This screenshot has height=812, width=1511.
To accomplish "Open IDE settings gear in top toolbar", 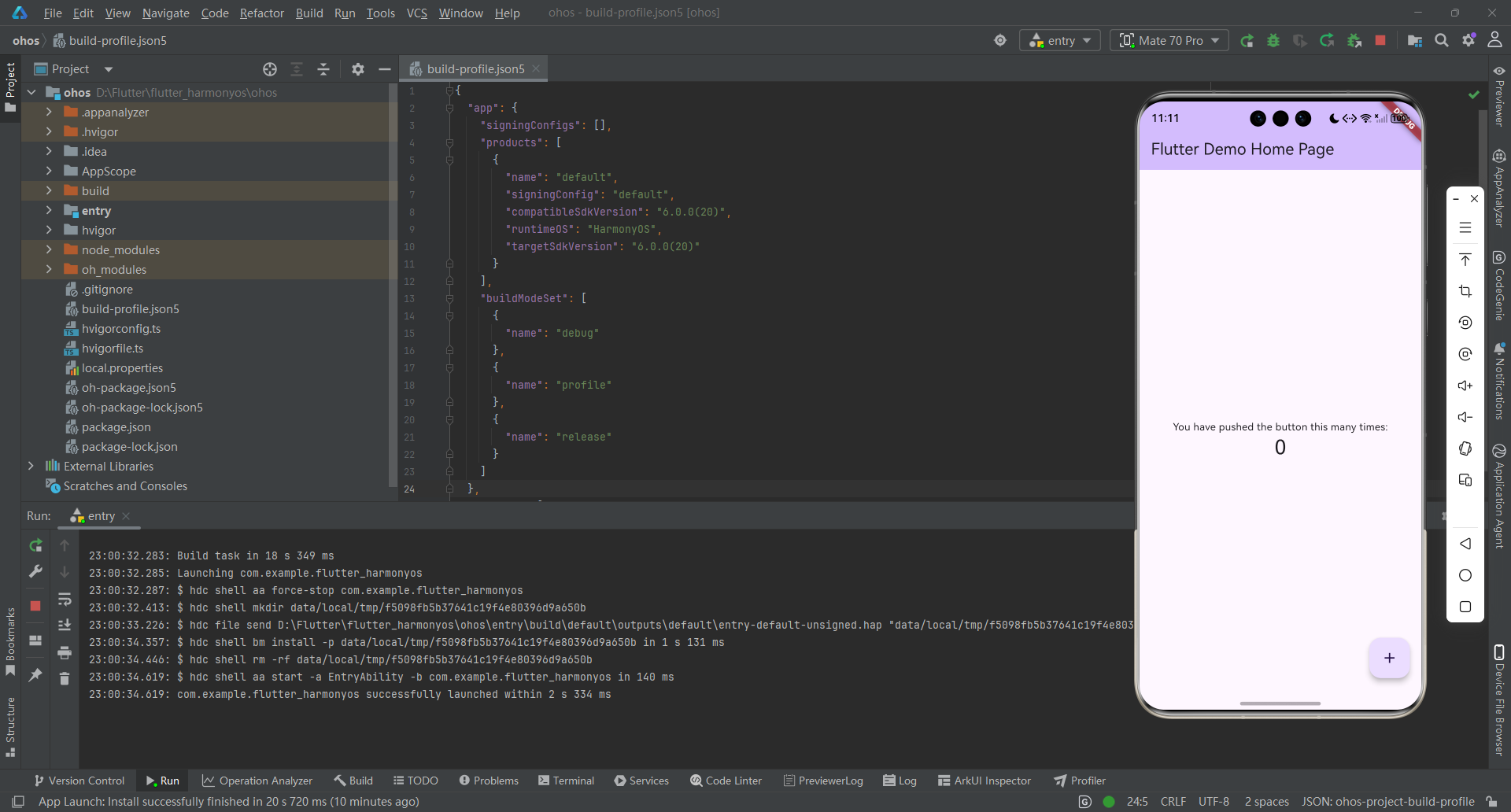I will pos(1469,40).
